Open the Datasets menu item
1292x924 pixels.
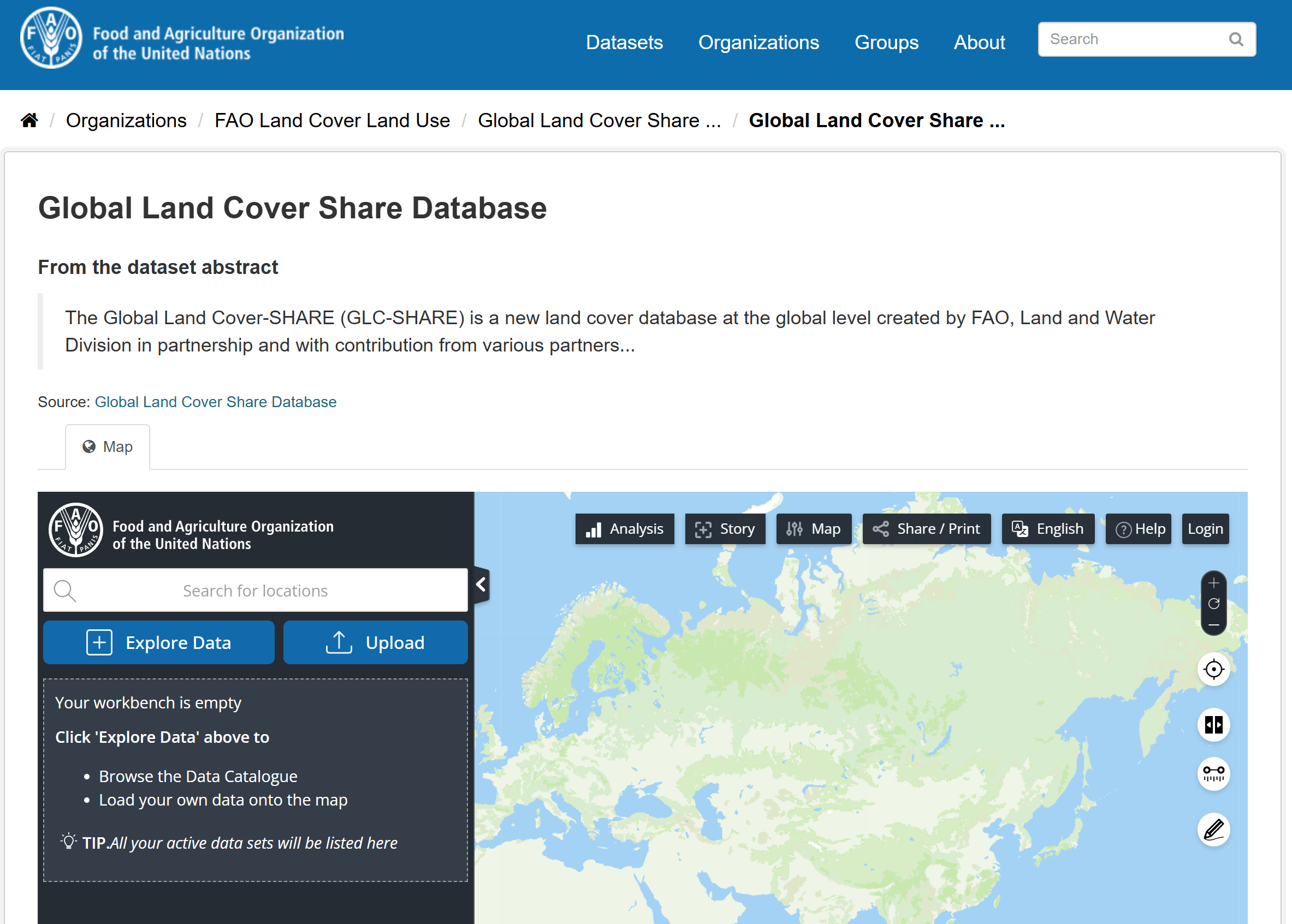(624, 43)
